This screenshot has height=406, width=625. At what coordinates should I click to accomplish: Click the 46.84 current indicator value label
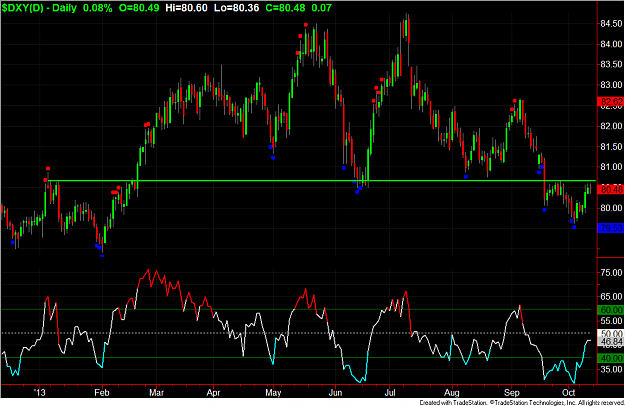coord(611,341)
